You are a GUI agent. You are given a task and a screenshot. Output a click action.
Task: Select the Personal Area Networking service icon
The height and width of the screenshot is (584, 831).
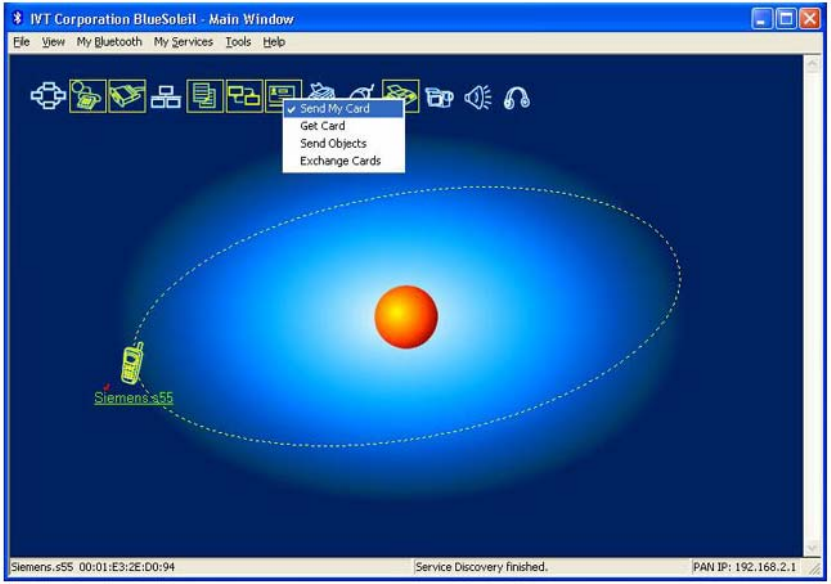(48, 96)
